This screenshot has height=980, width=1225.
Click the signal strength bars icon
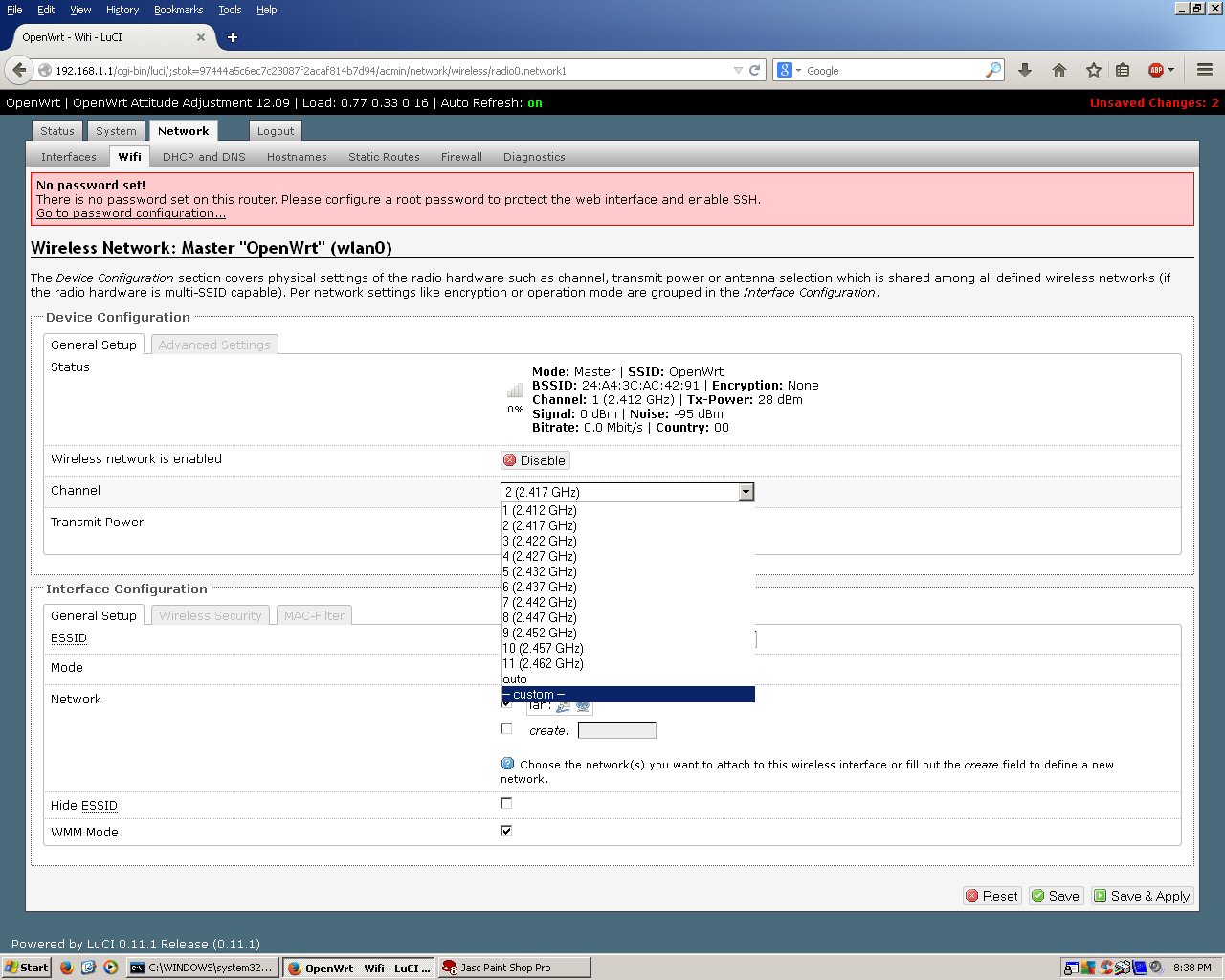[515, 390]
